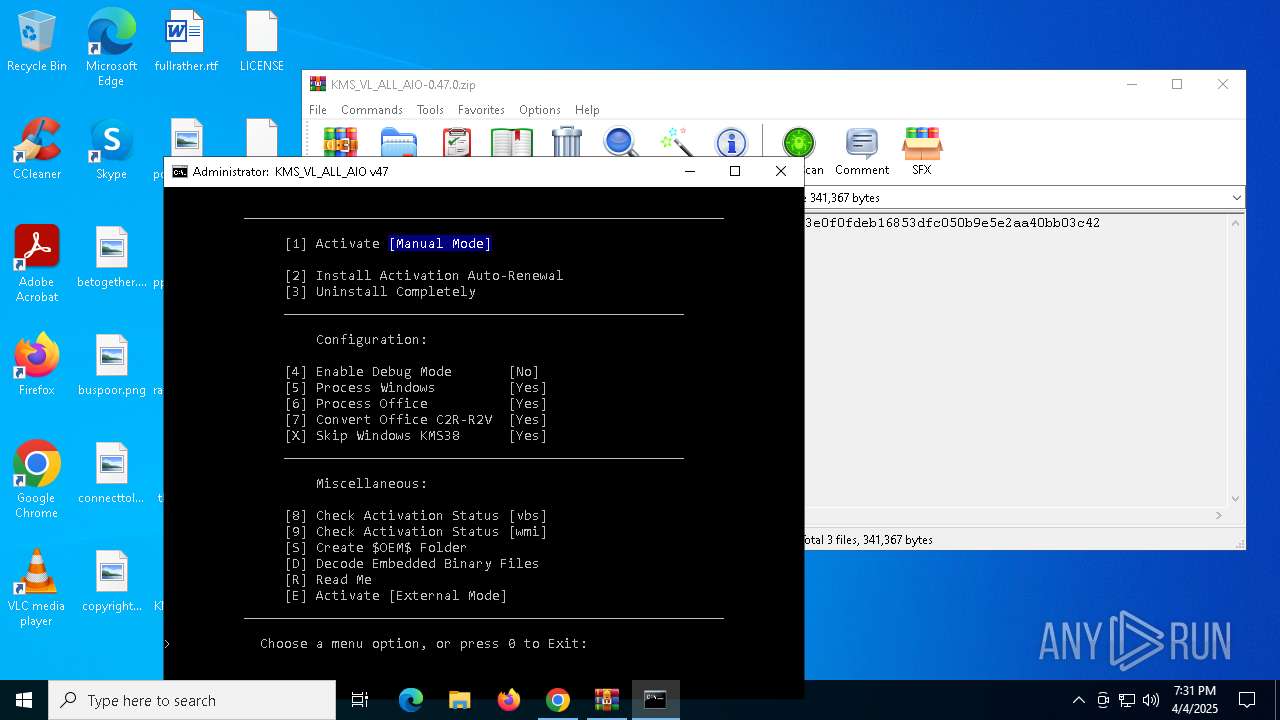Click the View book icon in WinRAR toolbar
This screenshot has width=1280, height=720.
coord(512,142)
